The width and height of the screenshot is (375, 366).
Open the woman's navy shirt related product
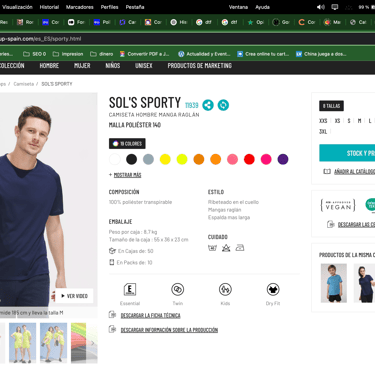(x=364, y=283)
